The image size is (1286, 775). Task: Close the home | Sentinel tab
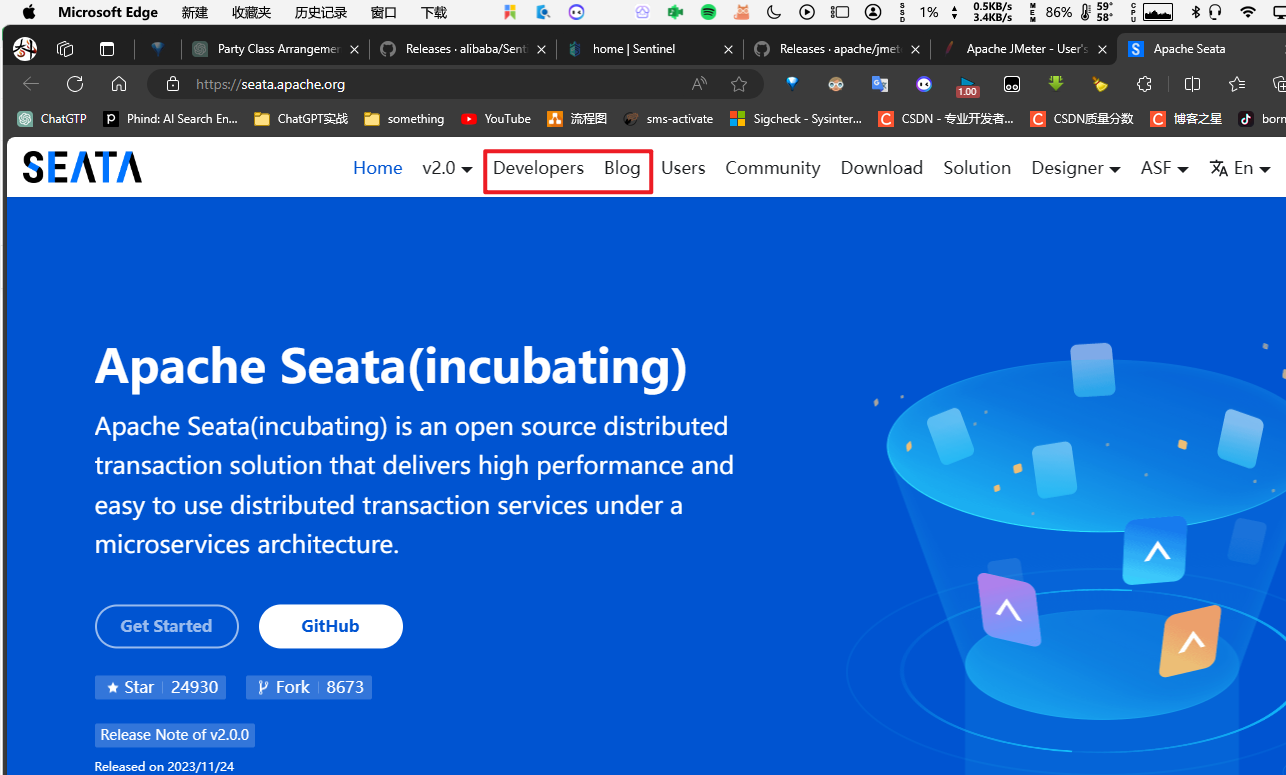pyautogui.click(x=728, y=49)
